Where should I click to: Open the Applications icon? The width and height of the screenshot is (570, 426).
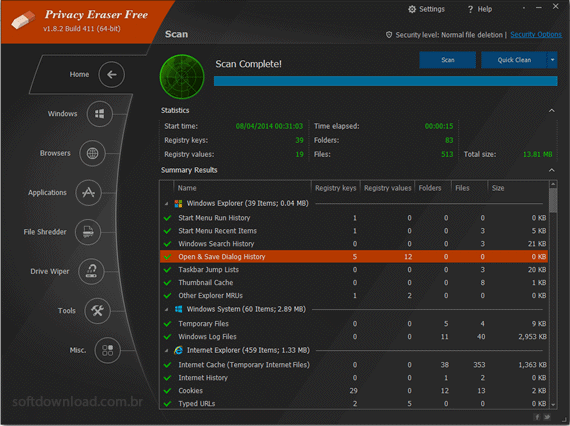tap(88, 193)
